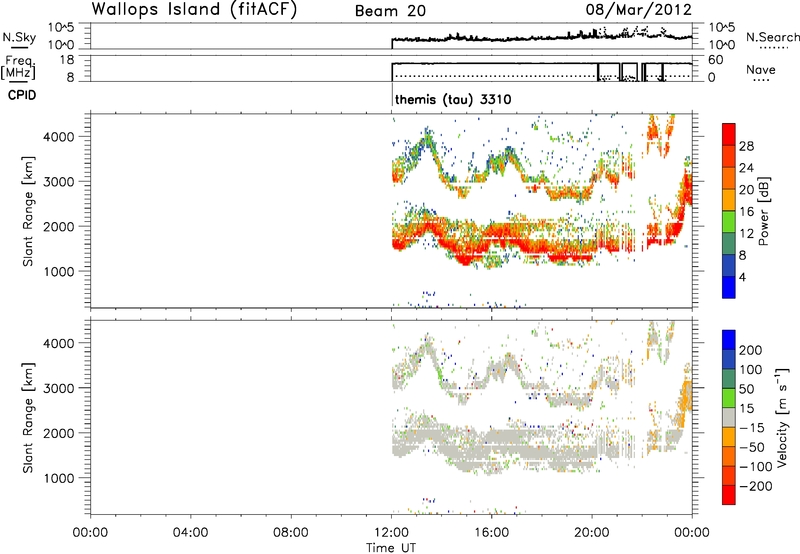Image resolution: width=800 pixels, height=554 pixels.
Task: Click the 'Velocity [m s-1]' color bar title
Action: click(782, 417)
